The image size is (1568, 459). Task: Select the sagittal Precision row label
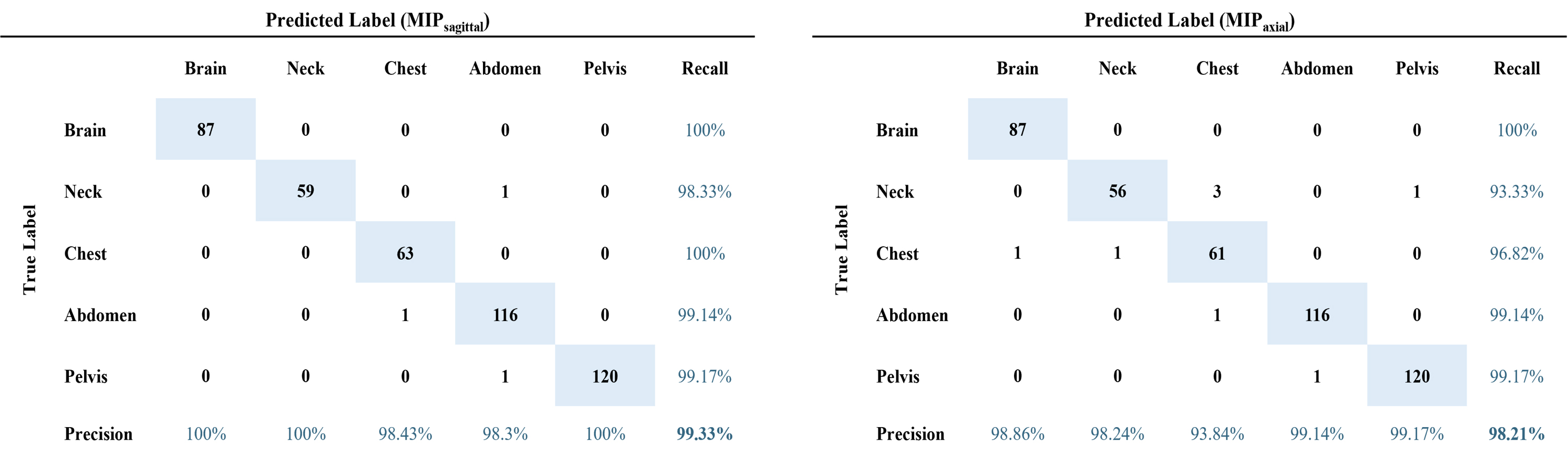99,434
